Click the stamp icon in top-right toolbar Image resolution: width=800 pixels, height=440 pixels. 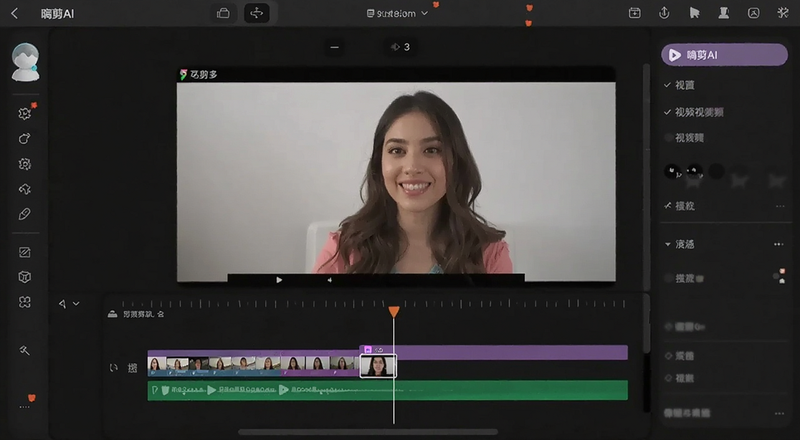click(723, 13)
